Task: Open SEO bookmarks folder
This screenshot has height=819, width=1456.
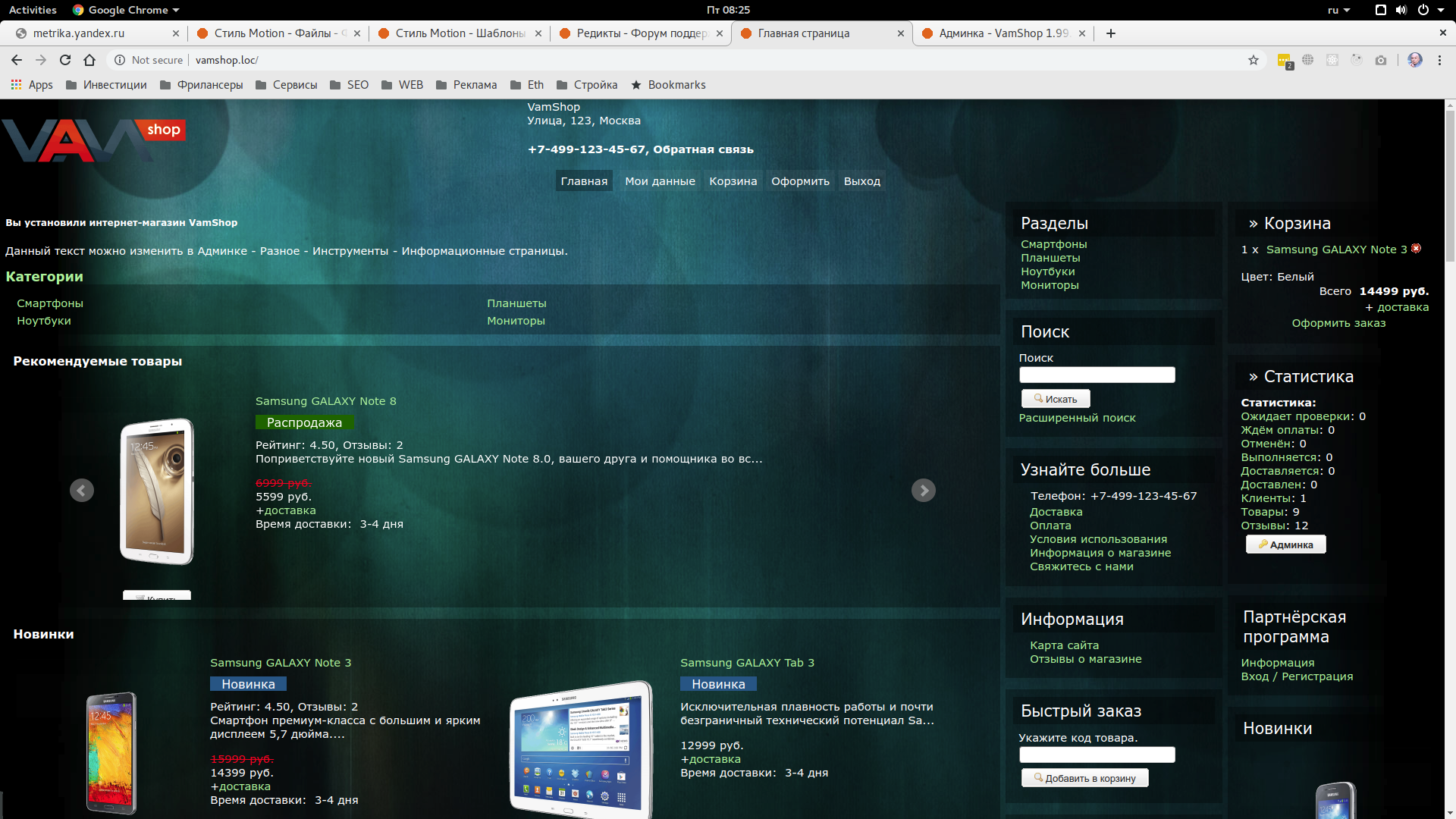Action: 350,85
